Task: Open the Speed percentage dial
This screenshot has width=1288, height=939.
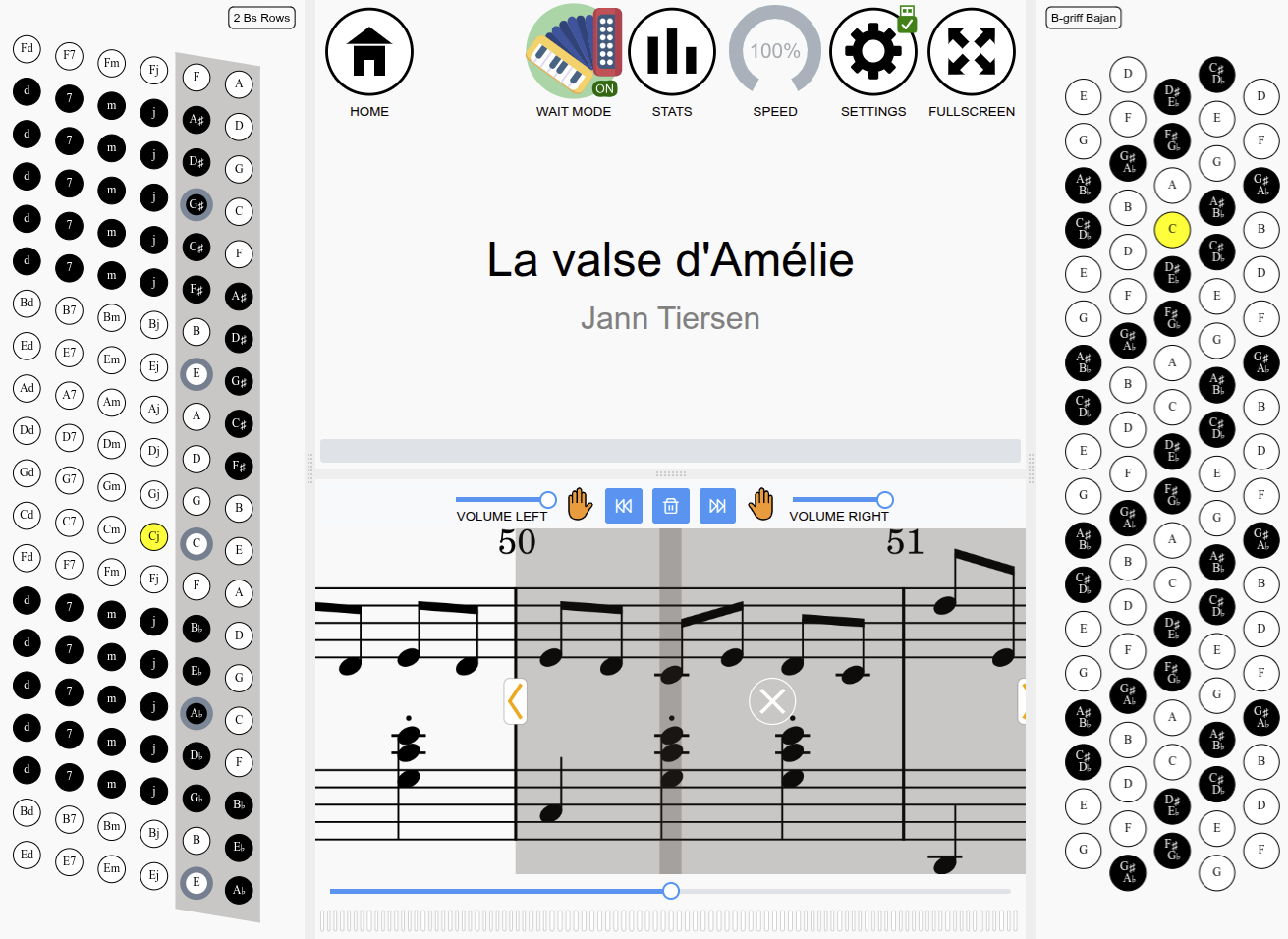Action: click(775, 51)
